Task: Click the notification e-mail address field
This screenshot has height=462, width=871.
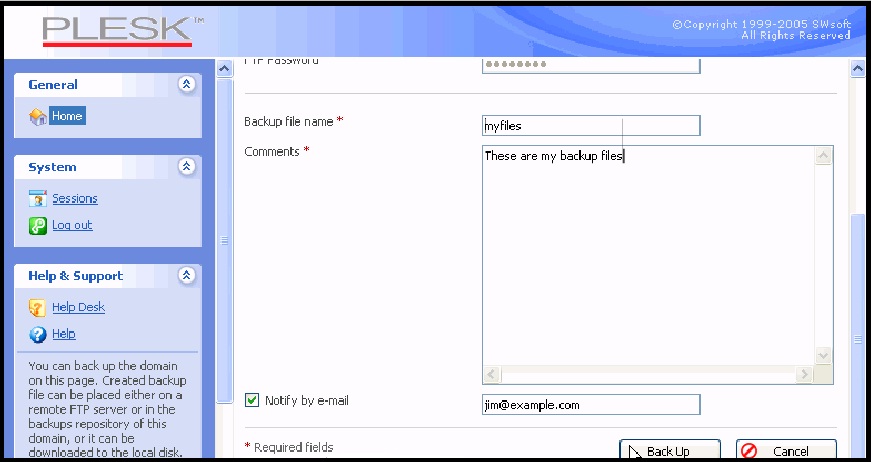Action: coord(591,405)
